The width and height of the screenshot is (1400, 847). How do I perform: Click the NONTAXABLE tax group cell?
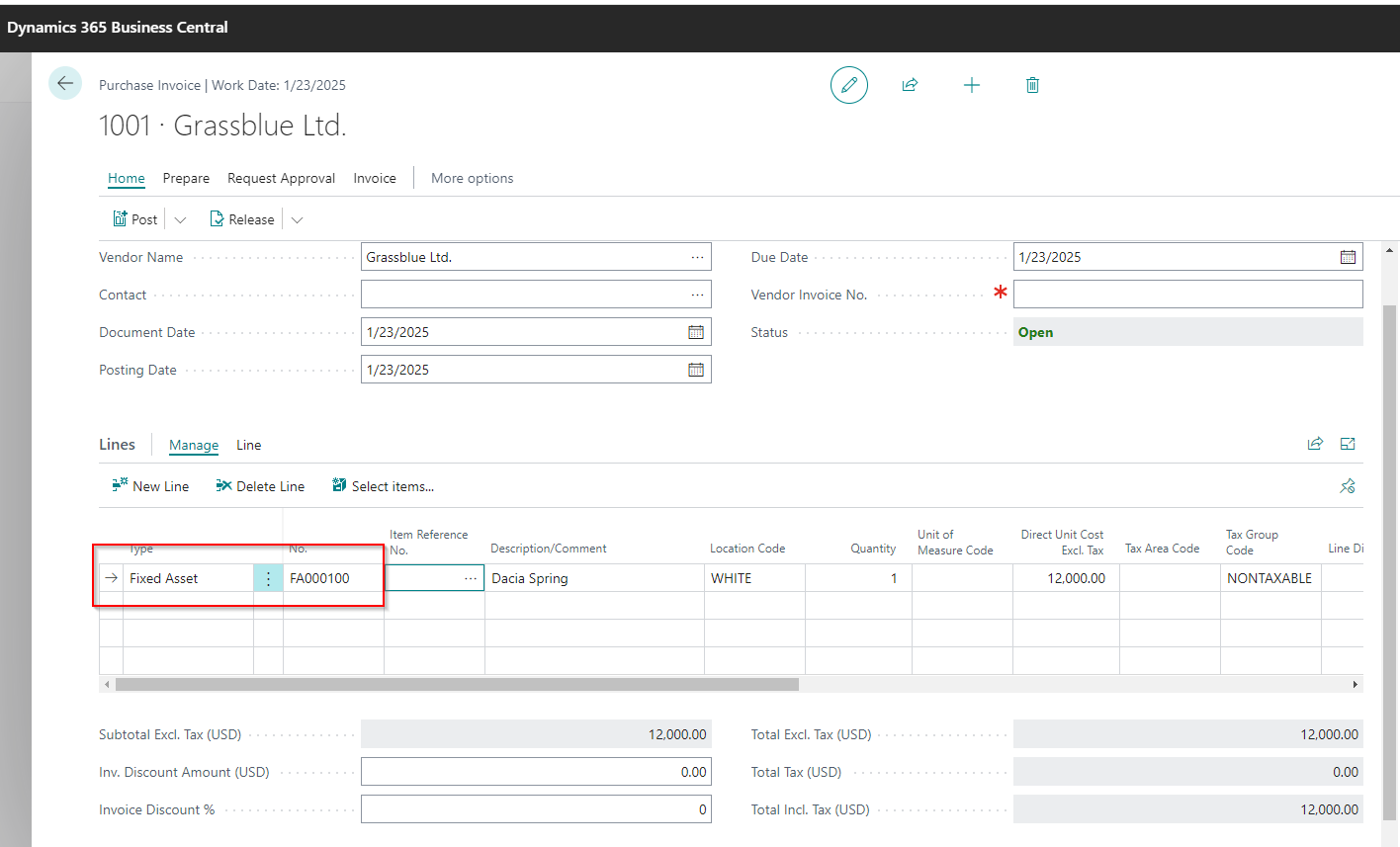[x=1270, y=578]
